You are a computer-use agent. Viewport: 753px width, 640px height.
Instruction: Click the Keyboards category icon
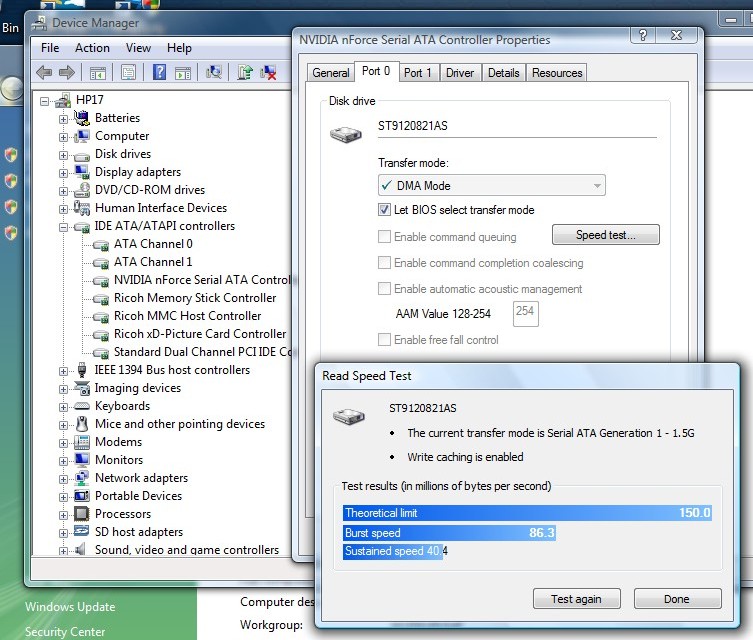point(82,406)
